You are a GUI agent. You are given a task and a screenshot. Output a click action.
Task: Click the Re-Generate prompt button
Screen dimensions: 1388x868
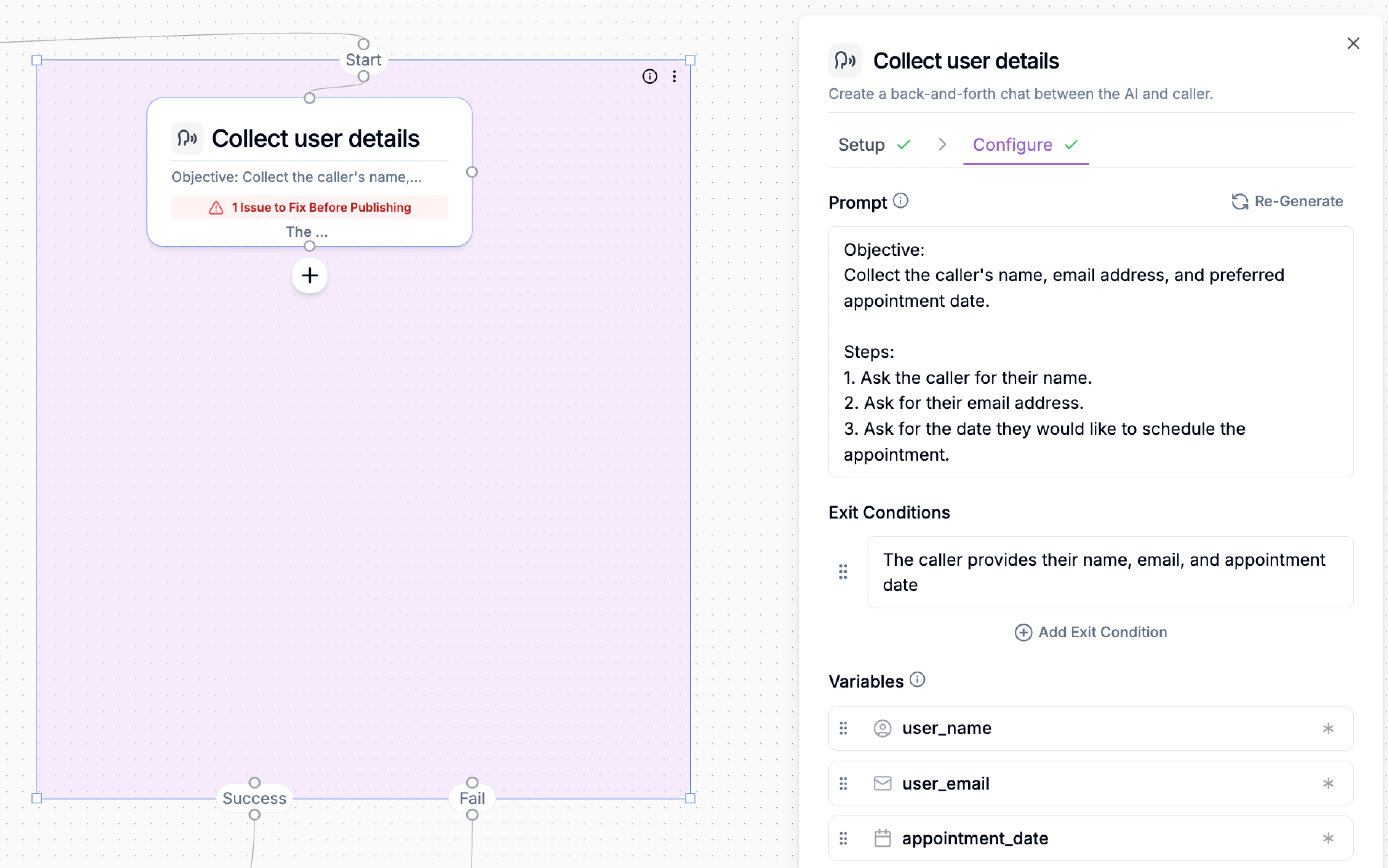pyautogui.click(x=1287, y=201)
